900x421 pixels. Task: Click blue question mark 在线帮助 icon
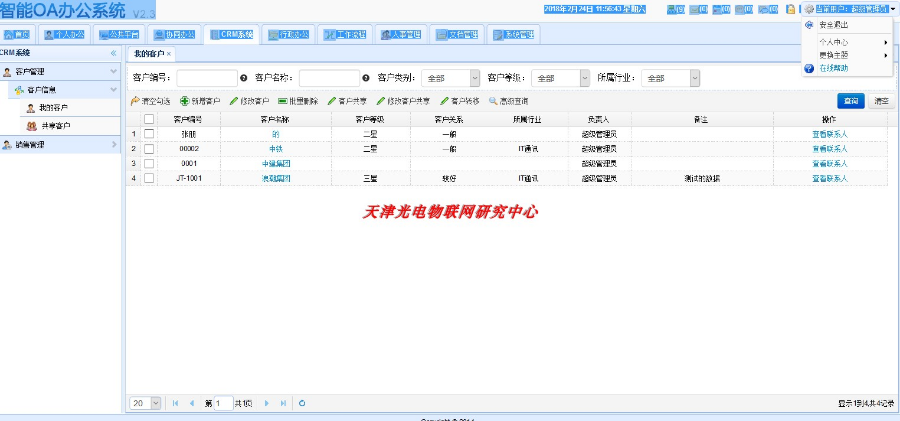click(809, 68)
